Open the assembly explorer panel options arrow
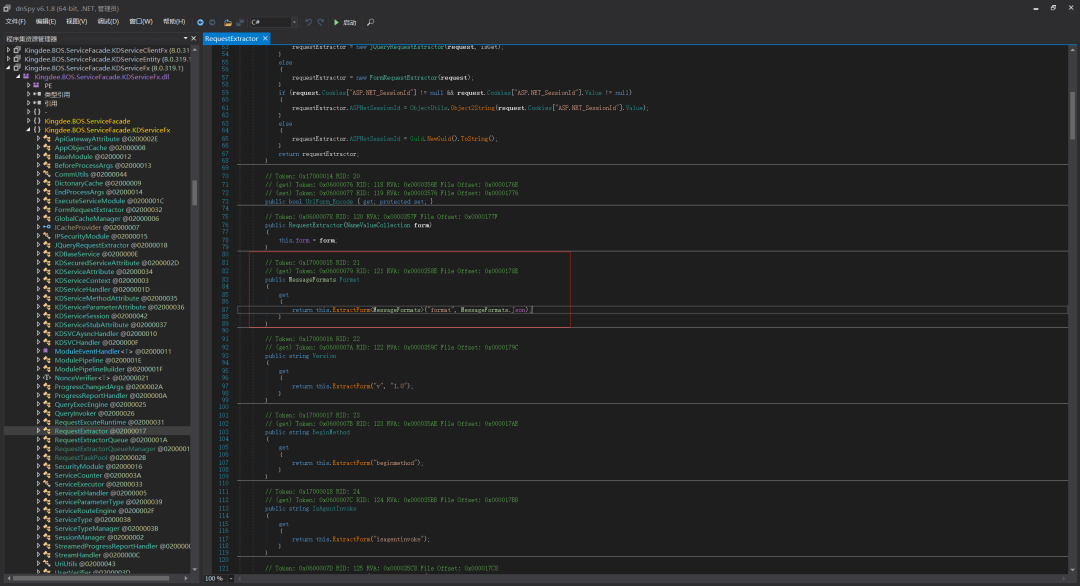The image size is (1080, 586). (185, 39)
